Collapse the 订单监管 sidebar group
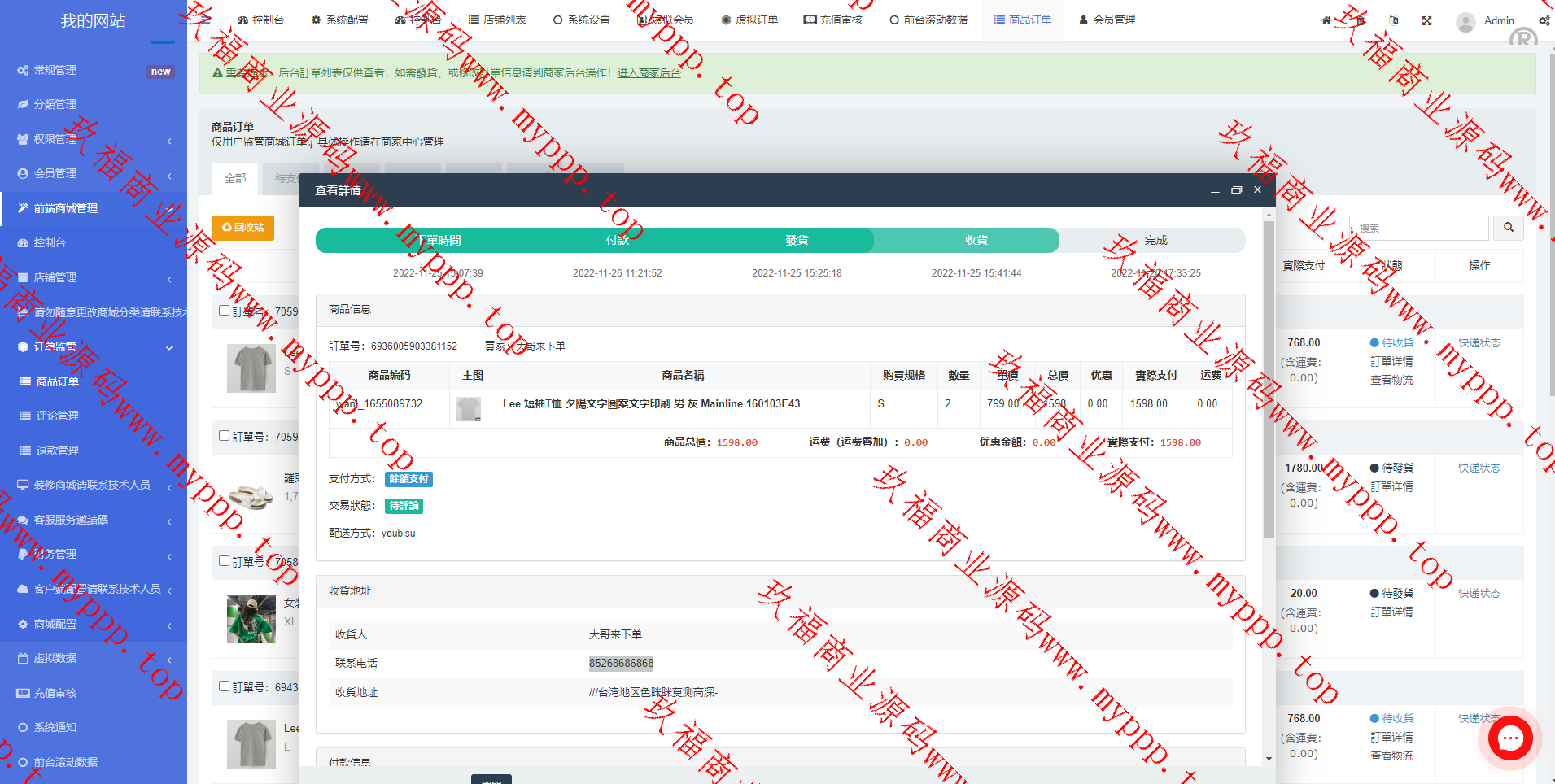1555x784 pixels. pos(94,346)
